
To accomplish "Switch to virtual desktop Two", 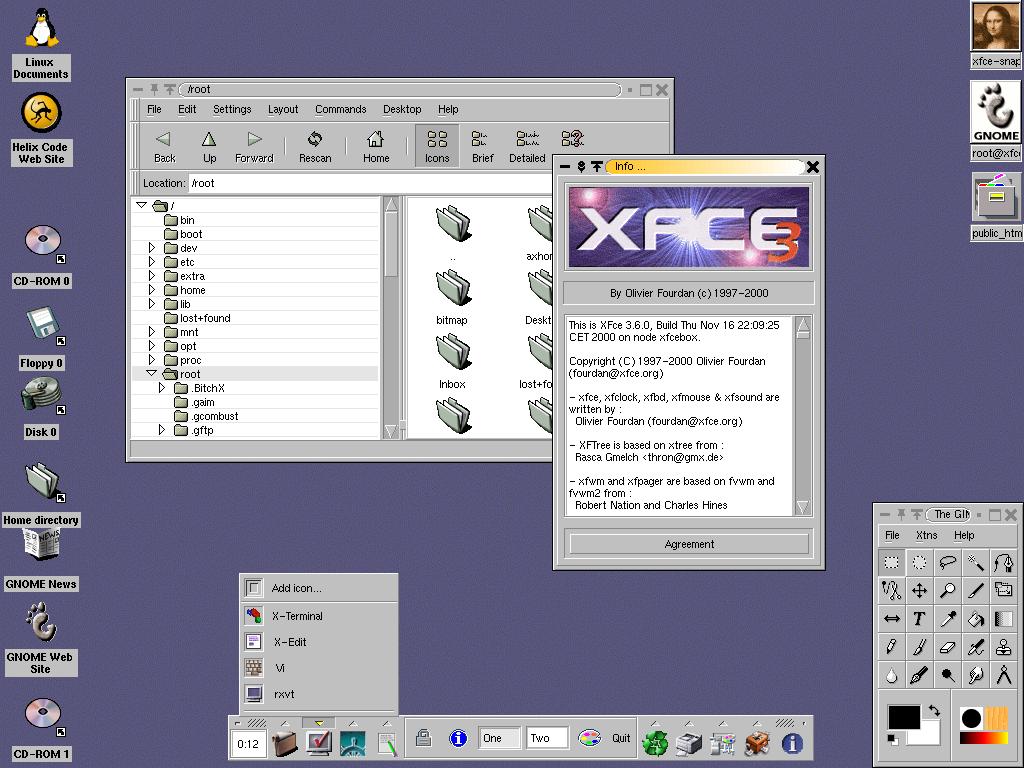I will [547, 738].
